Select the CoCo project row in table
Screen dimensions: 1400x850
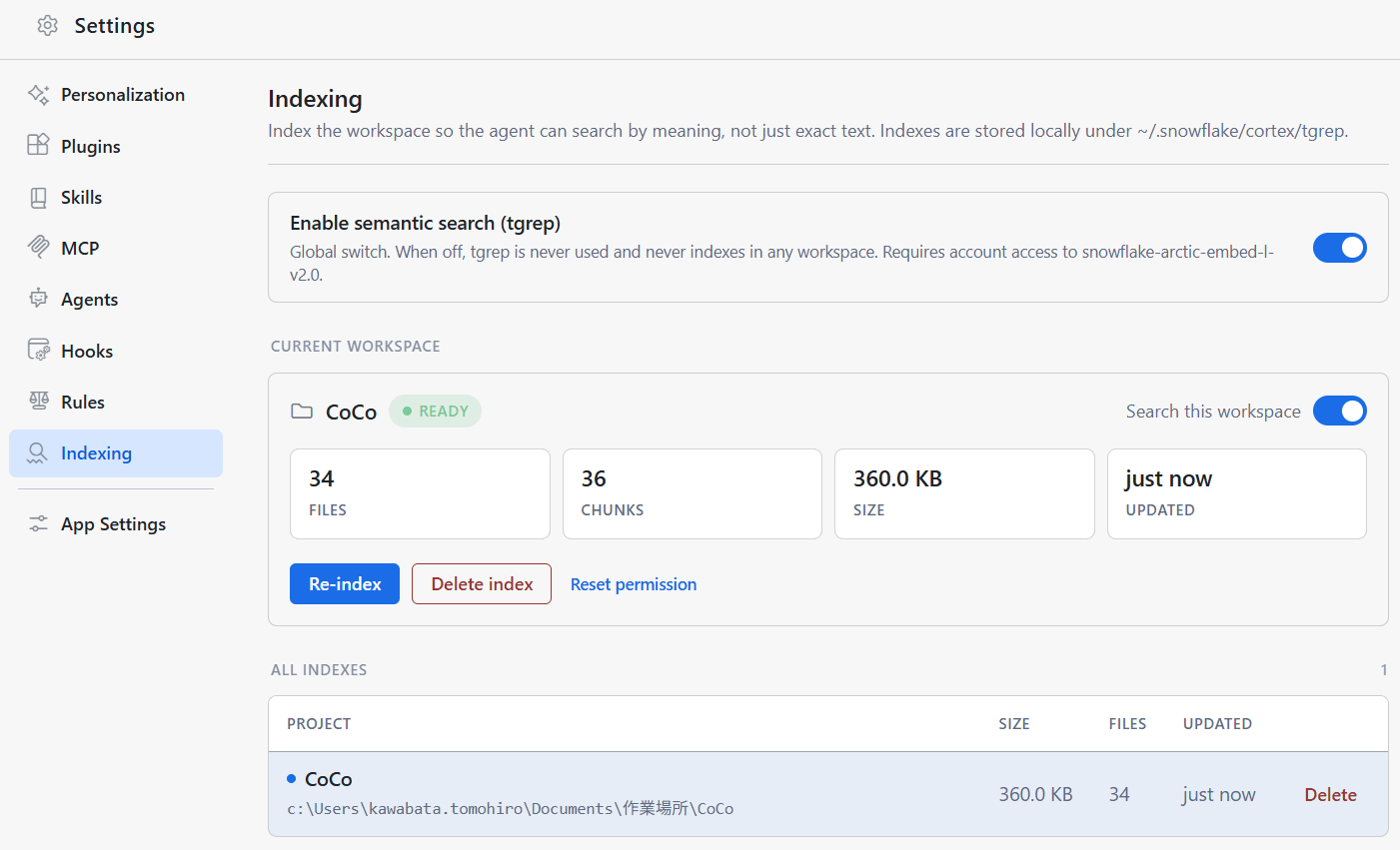click(x=828, y=794)
